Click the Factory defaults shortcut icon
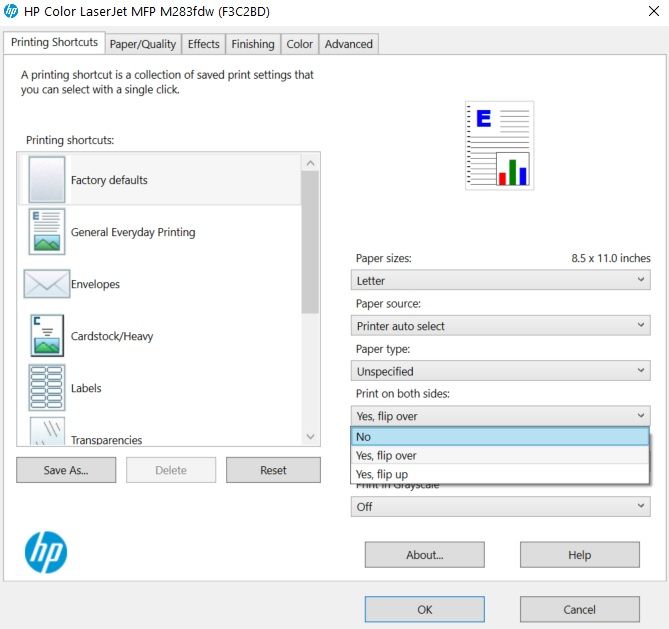The width and height of the screenshot is (669, 629). click(x=47, y=180)
